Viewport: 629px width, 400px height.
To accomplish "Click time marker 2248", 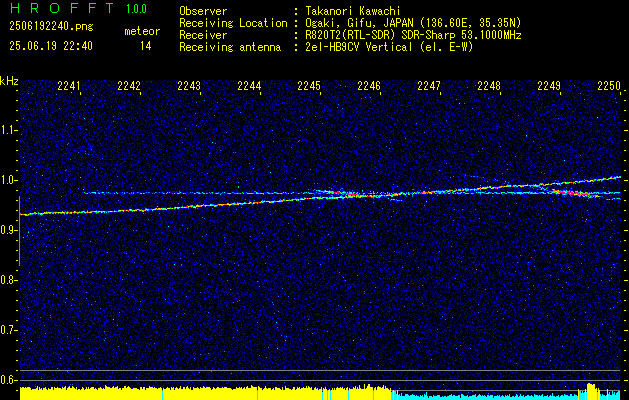I will [x=489, y=85].
